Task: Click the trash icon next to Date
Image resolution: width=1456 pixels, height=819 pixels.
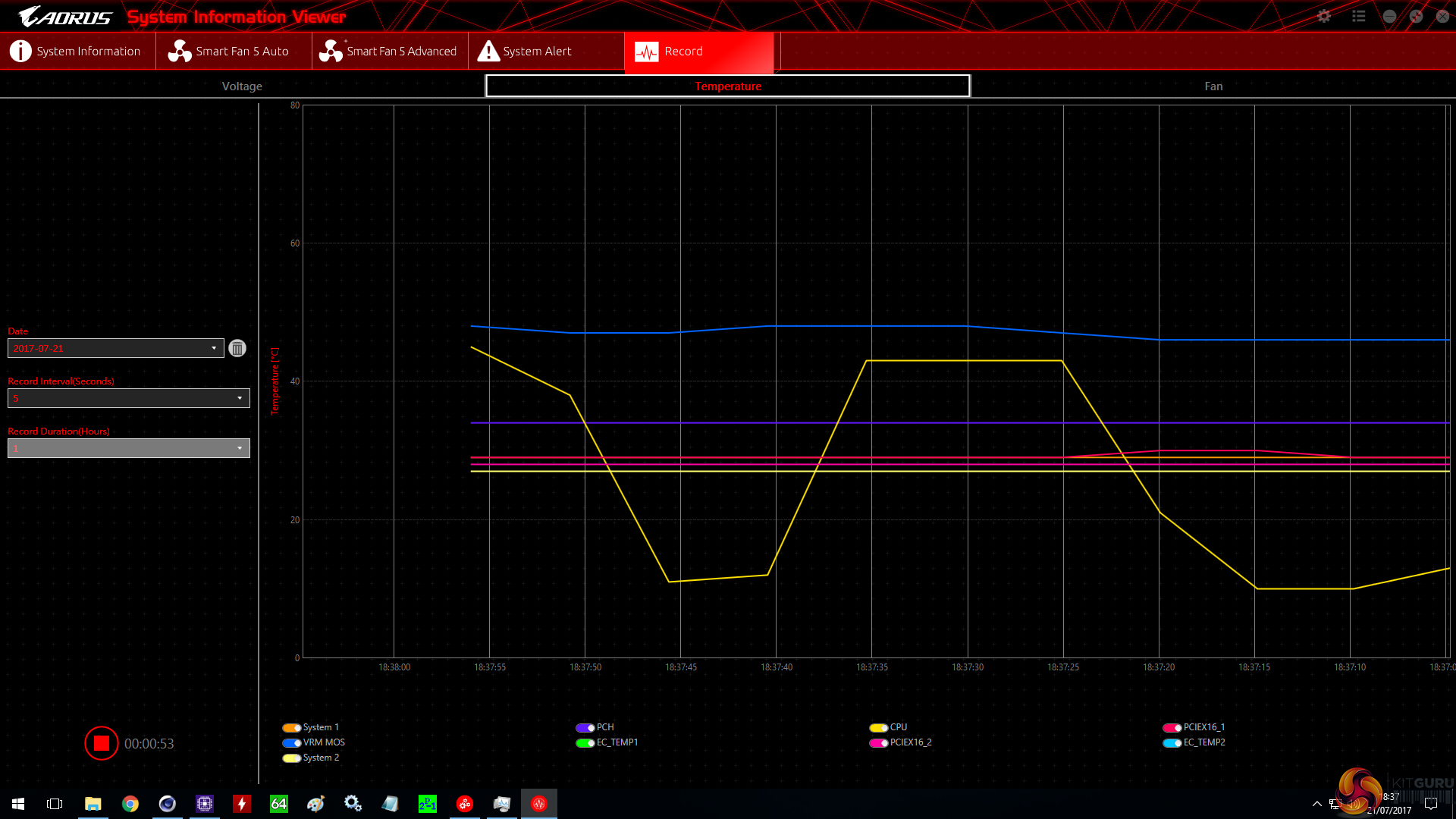Action: pos(237,349)
